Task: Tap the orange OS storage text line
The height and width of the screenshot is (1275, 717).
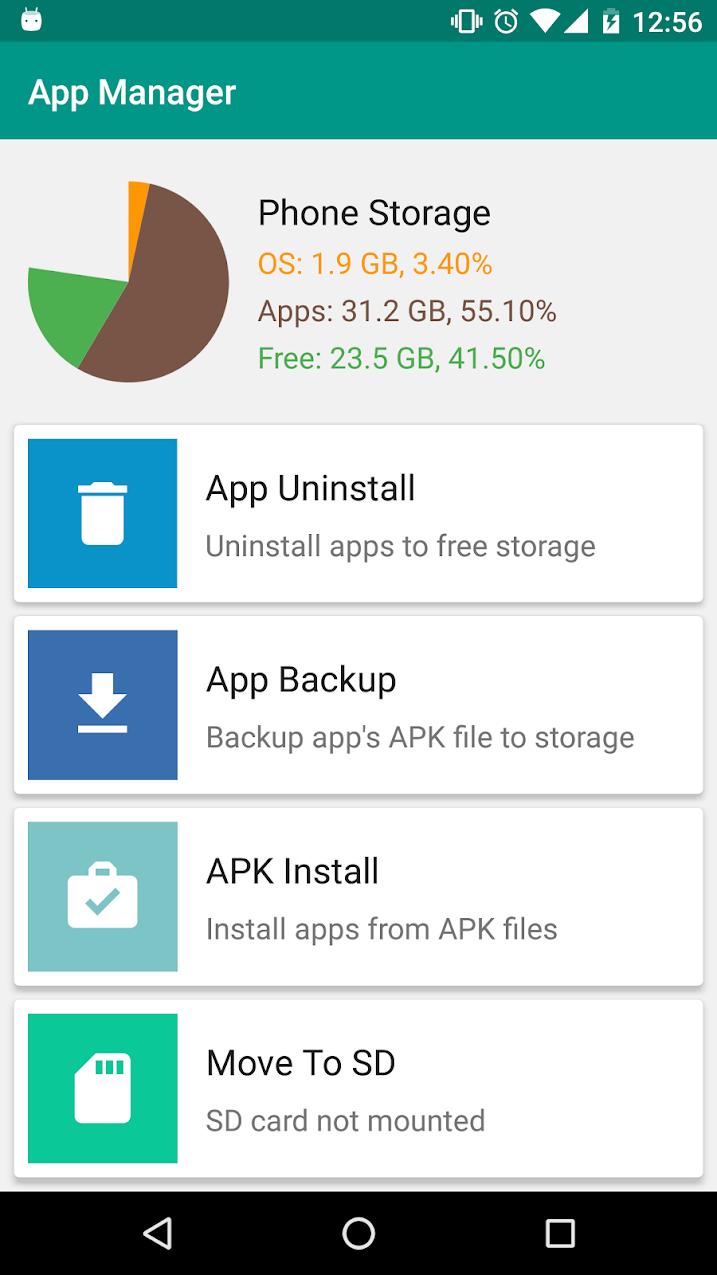Action: pyautogui.click(x=375, y=264)
